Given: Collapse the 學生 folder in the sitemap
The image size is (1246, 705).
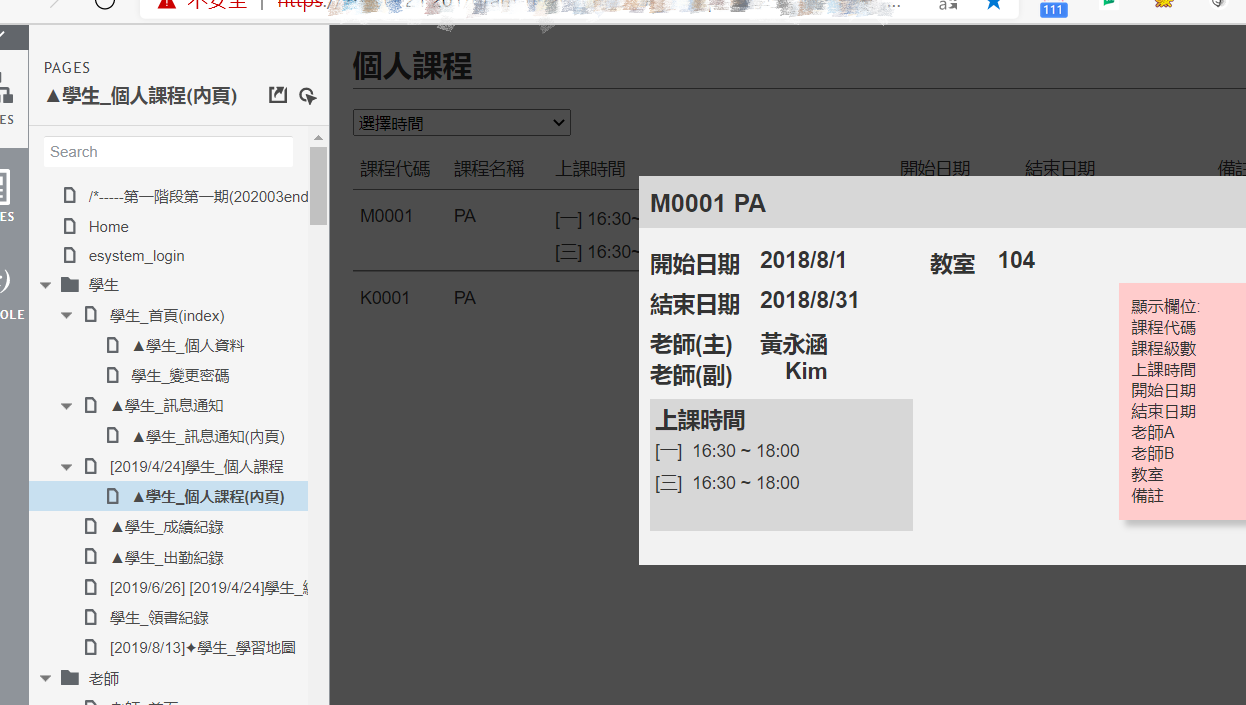Looking at the screenshot, I should pos(45,284).
